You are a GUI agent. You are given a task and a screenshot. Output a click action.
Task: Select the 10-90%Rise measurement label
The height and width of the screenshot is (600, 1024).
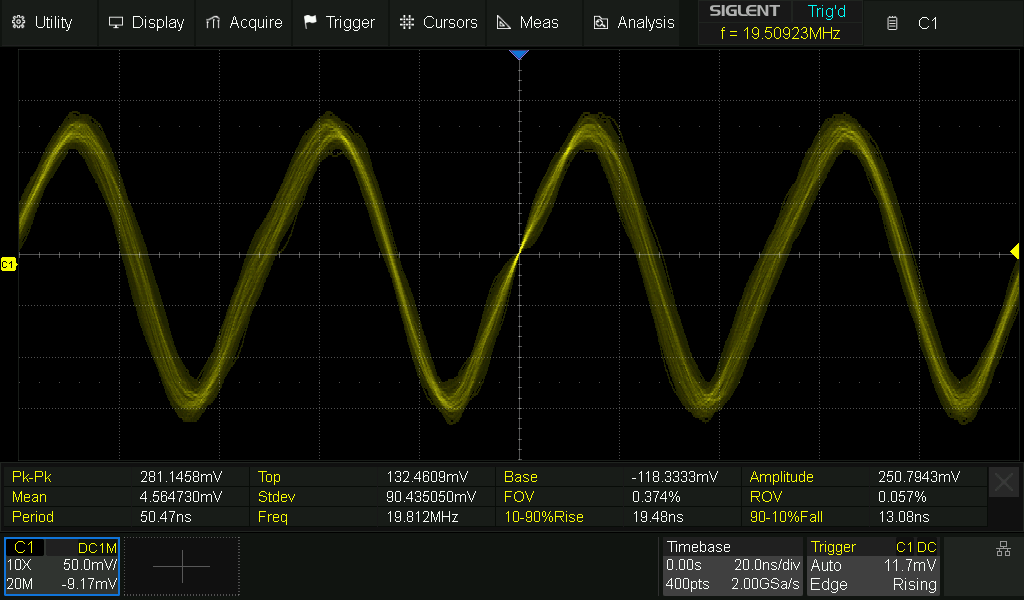(x=543, y=517)
